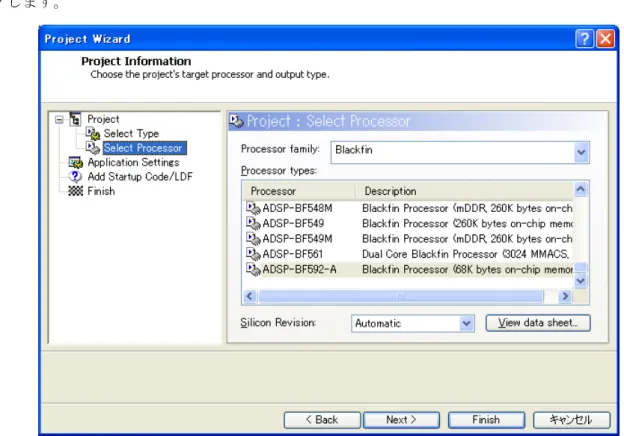The width and height of the screenshot is (624, 436).
Task: Select the ADSP-BF549 processor row
Action: click(408, 223)
